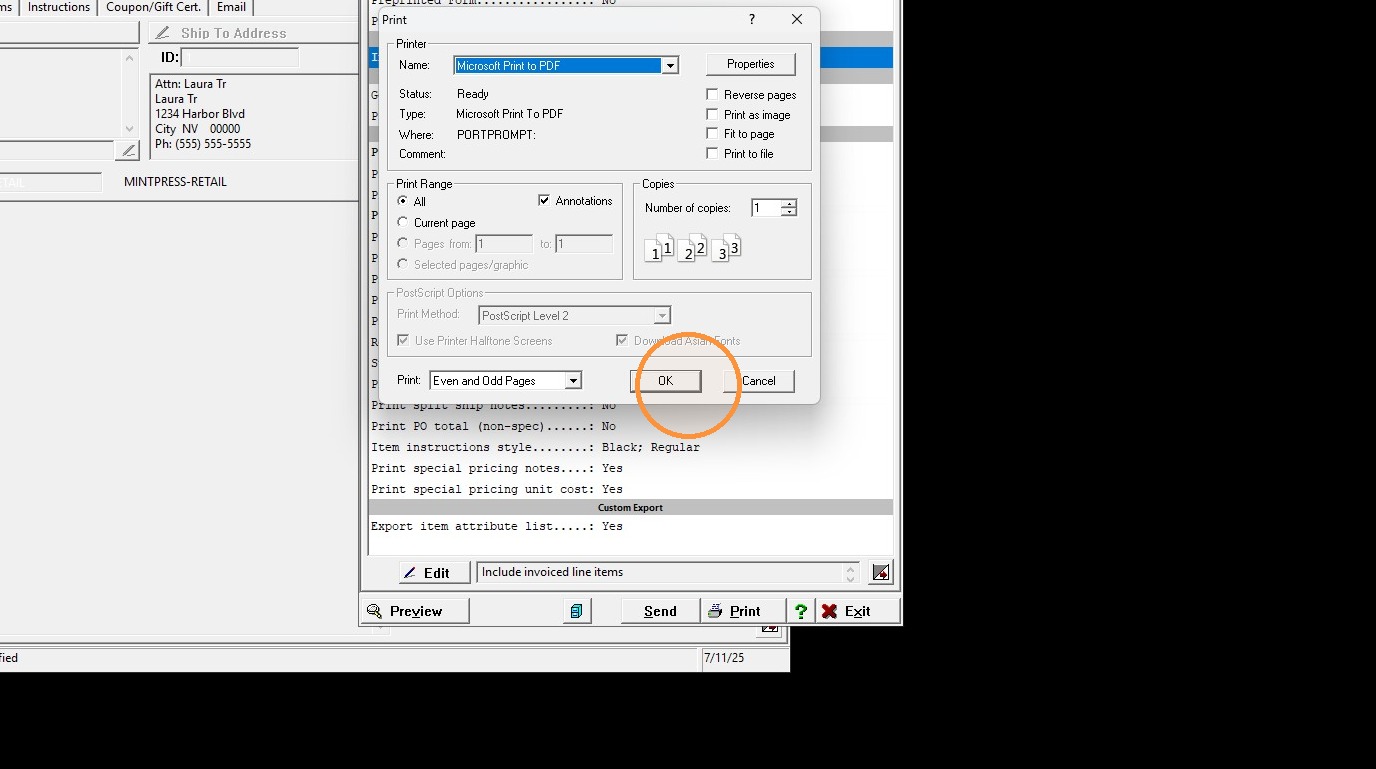The width and height of the screenshot is (1376, 769).
Task: Click the Ship To Address pencil icon
Action: (x=163, y=33)
